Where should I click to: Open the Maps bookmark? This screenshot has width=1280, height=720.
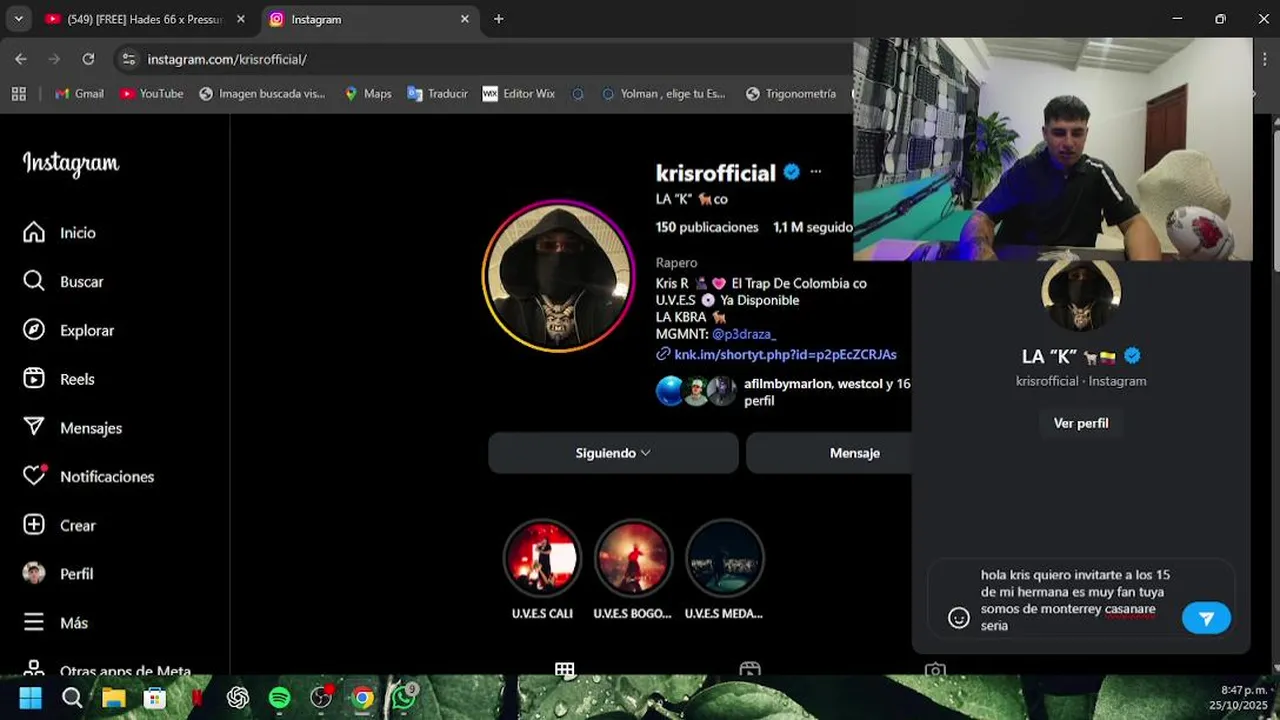pos(367,94)
